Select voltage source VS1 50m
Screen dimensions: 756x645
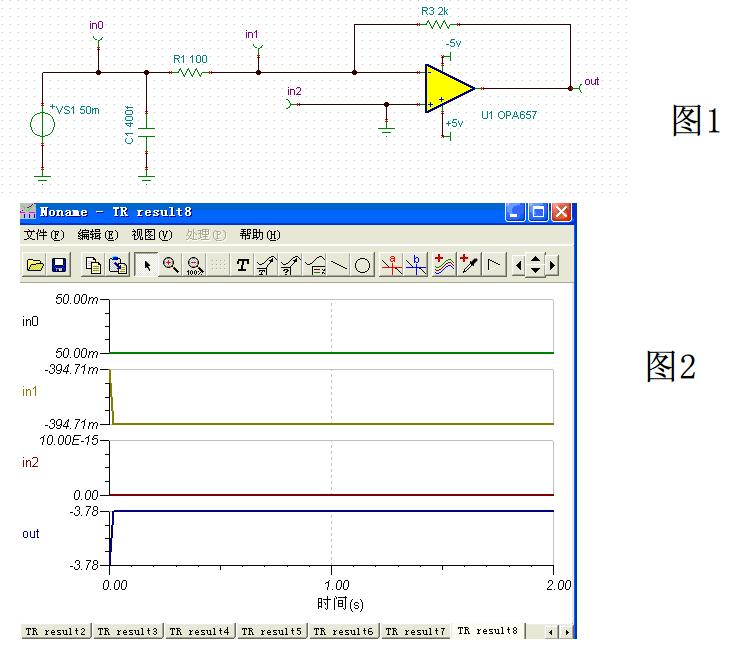click(x=43, y=124)
